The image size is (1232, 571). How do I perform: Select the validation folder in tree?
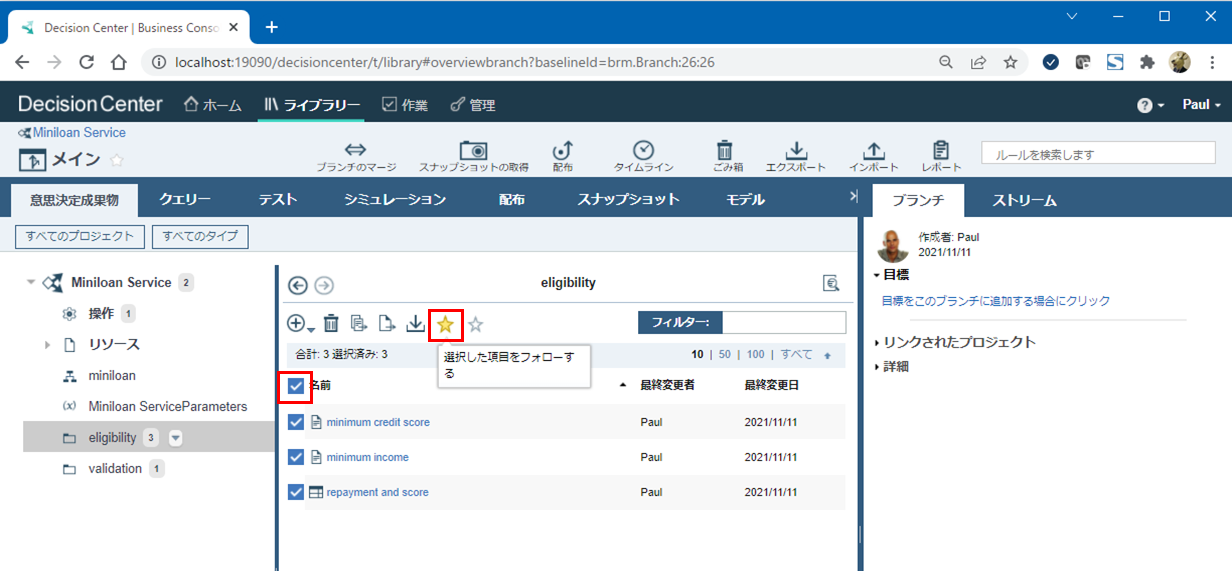114,469
